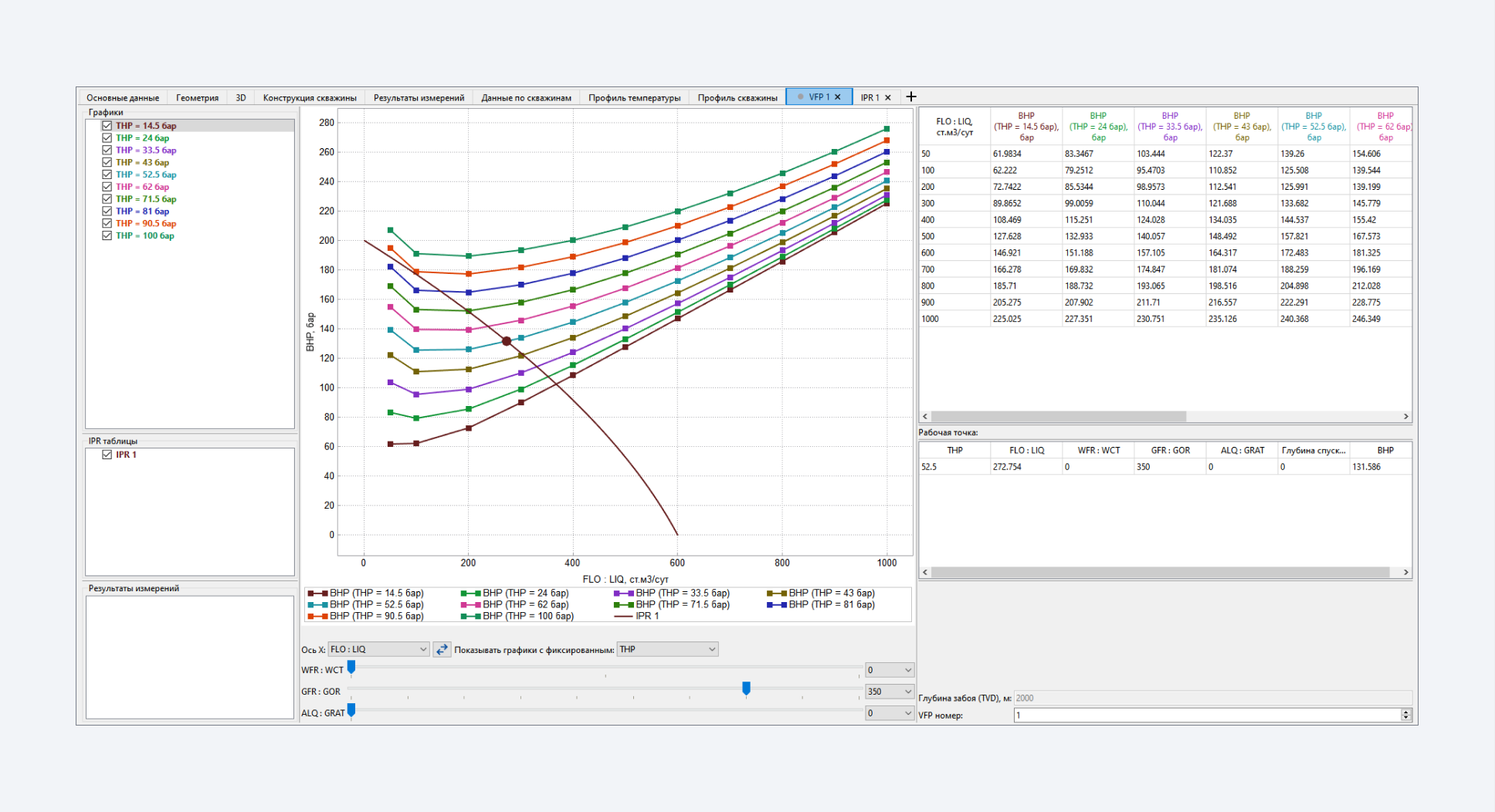Click BHP (THP = 14.5 бар) column header
1495x812 pixels.
coord(1026,127)
